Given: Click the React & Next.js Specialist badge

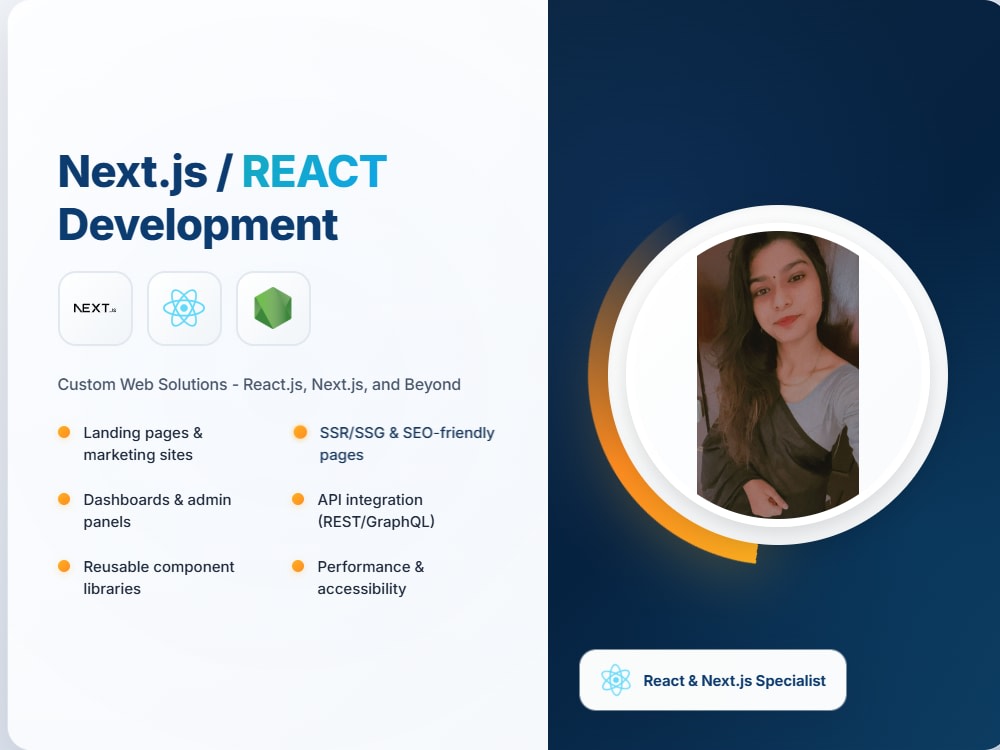Looking at the screenshot, I should tap(712, 680).
